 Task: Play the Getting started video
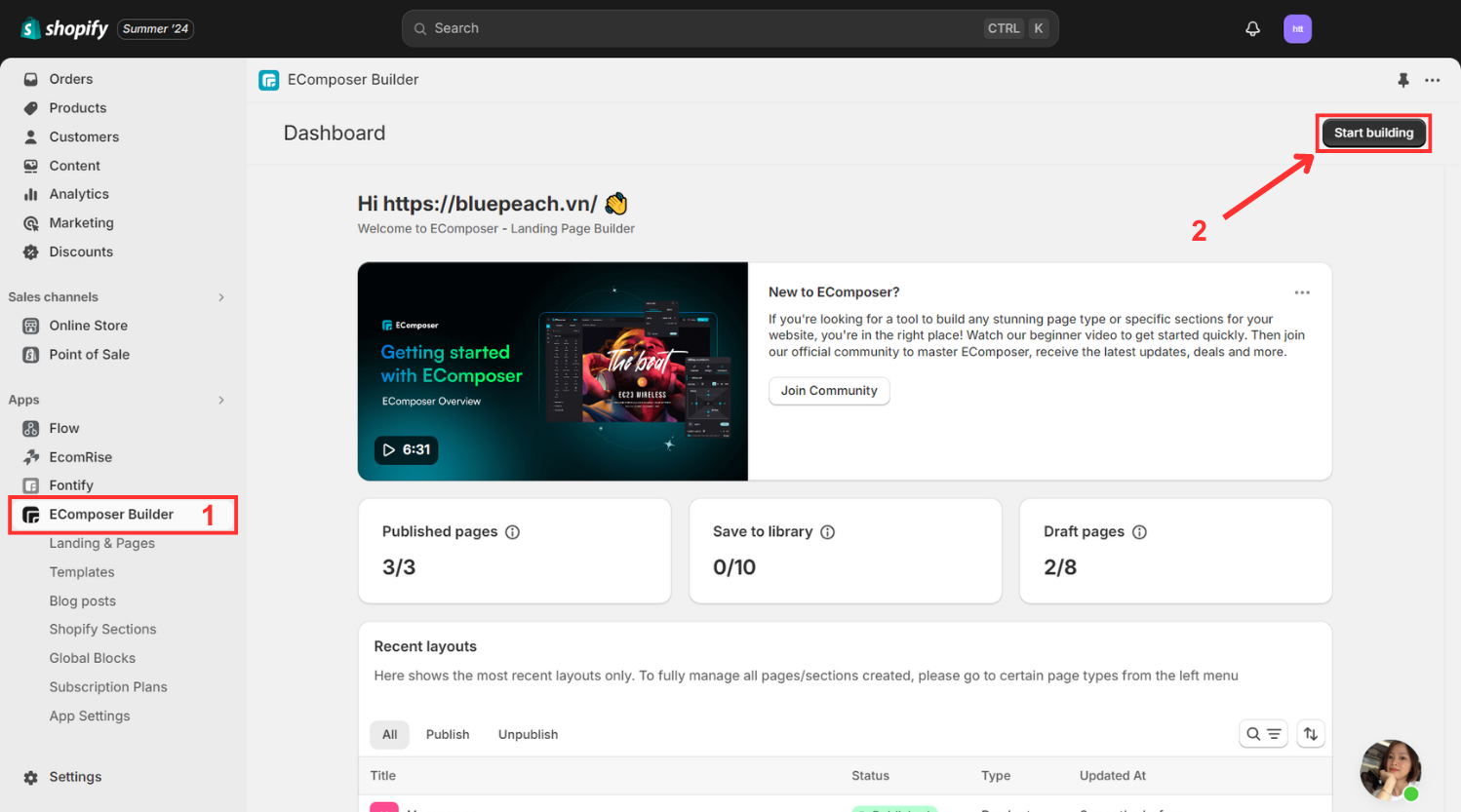pos(407,449)
